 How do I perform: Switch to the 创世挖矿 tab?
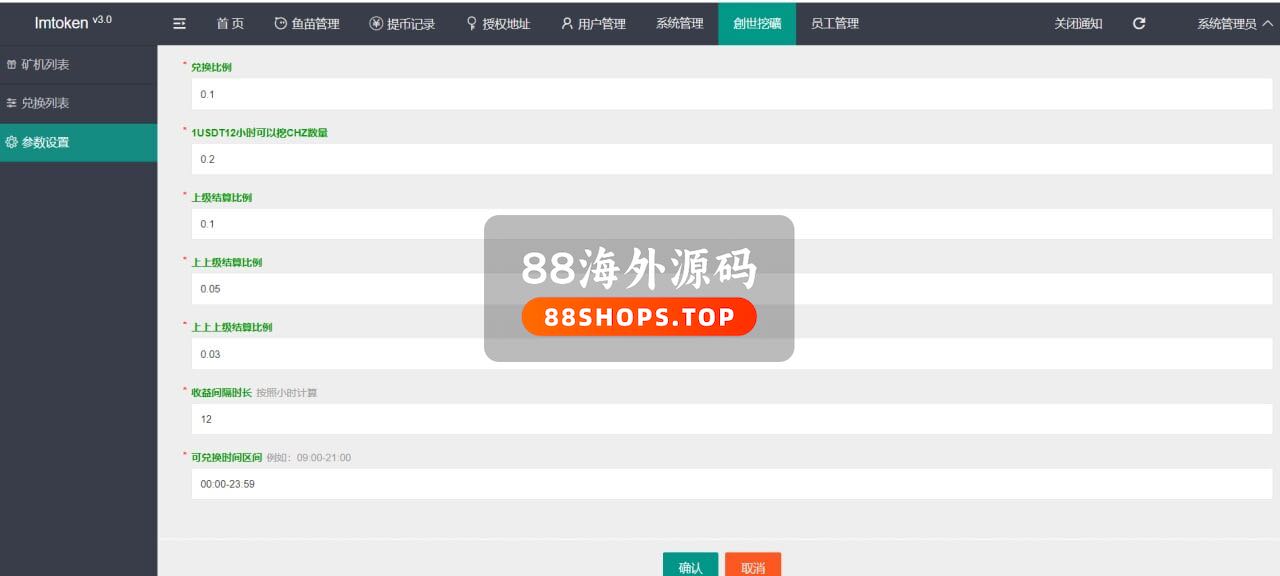[x=757, y=24]
